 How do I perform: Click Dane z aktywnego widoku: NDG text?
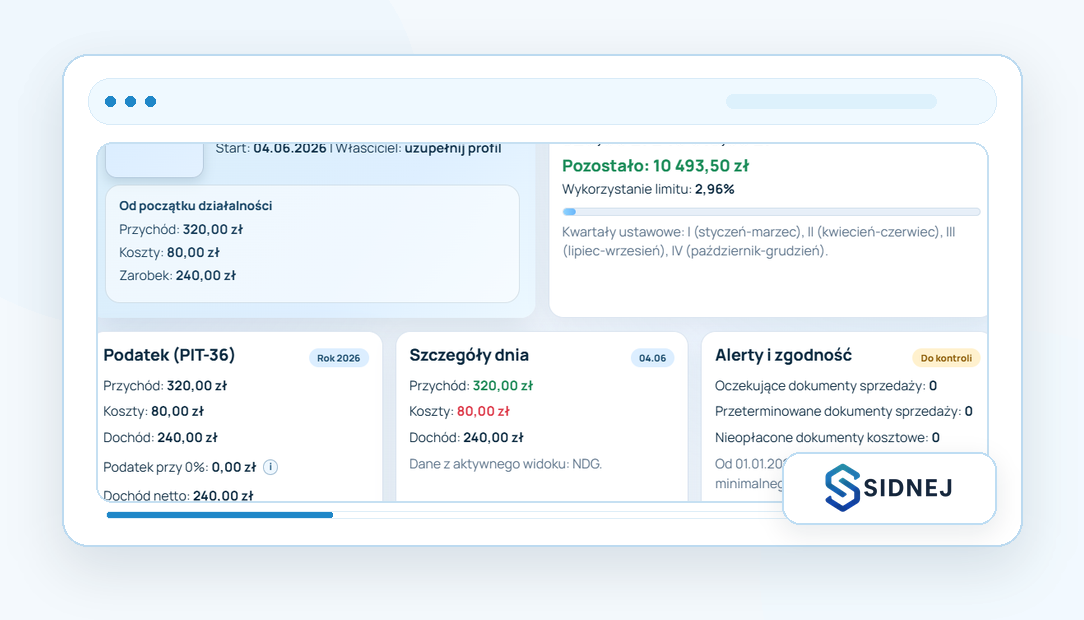(x=505, y=464)
